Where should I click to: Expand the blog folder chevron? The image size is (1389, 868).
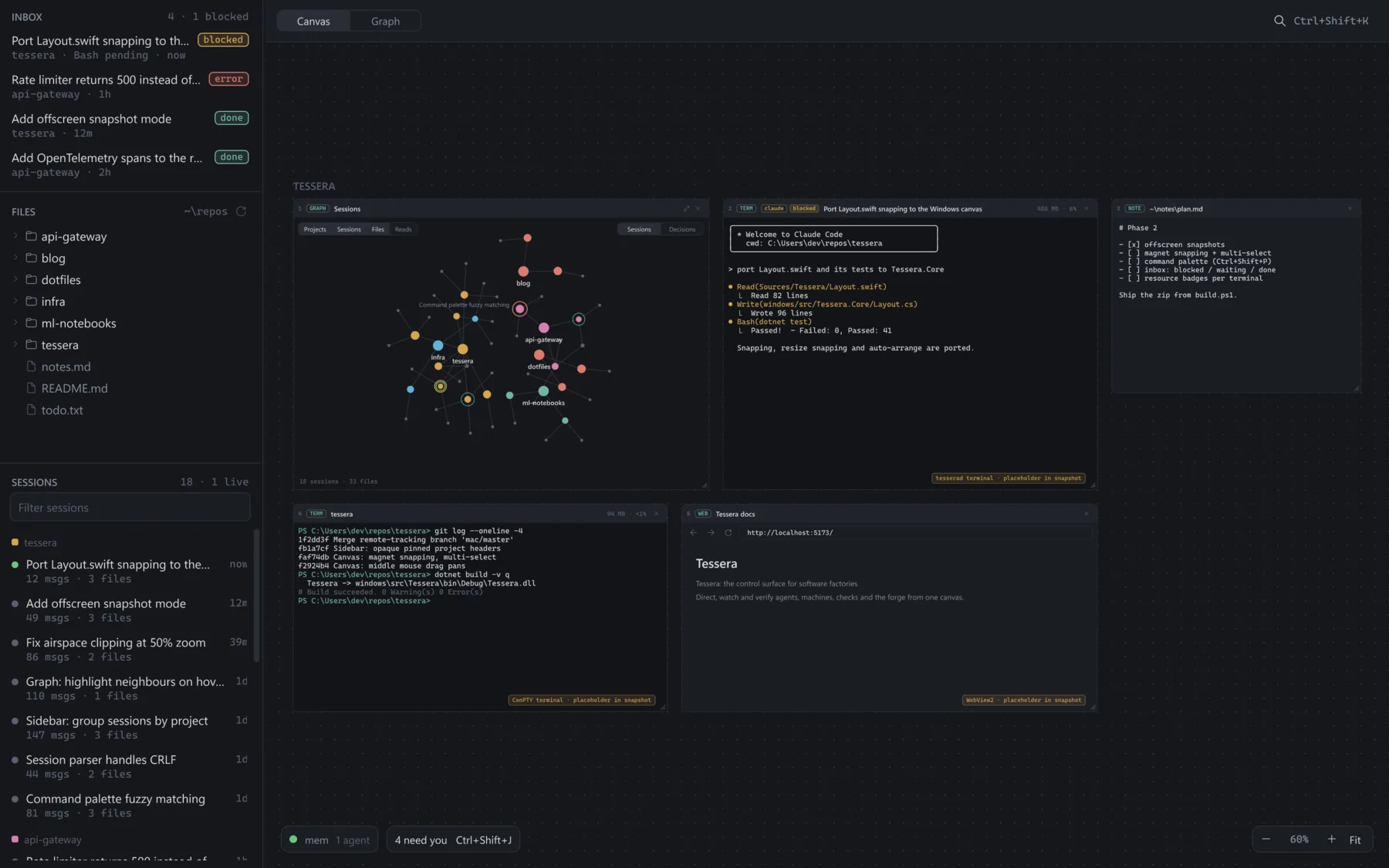(x=15, y=258)
